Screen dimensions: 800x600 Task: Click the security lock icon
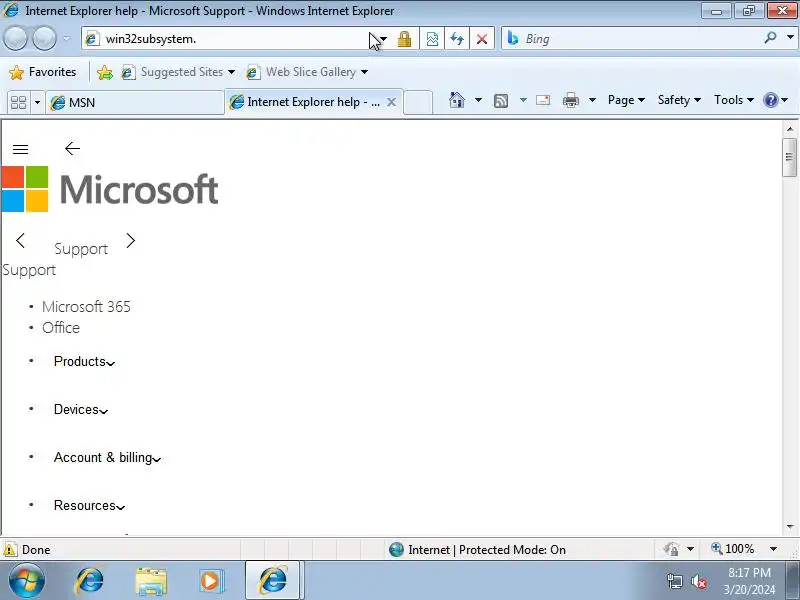[x=405, y=39]
